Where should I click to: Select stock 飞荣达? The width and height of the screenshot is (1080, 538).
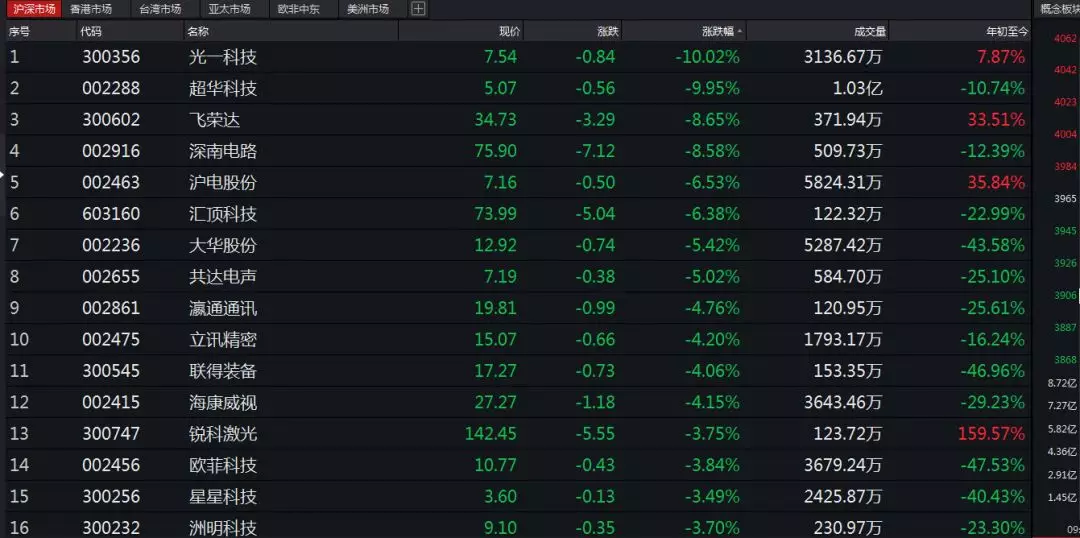[x=215, y=120]
